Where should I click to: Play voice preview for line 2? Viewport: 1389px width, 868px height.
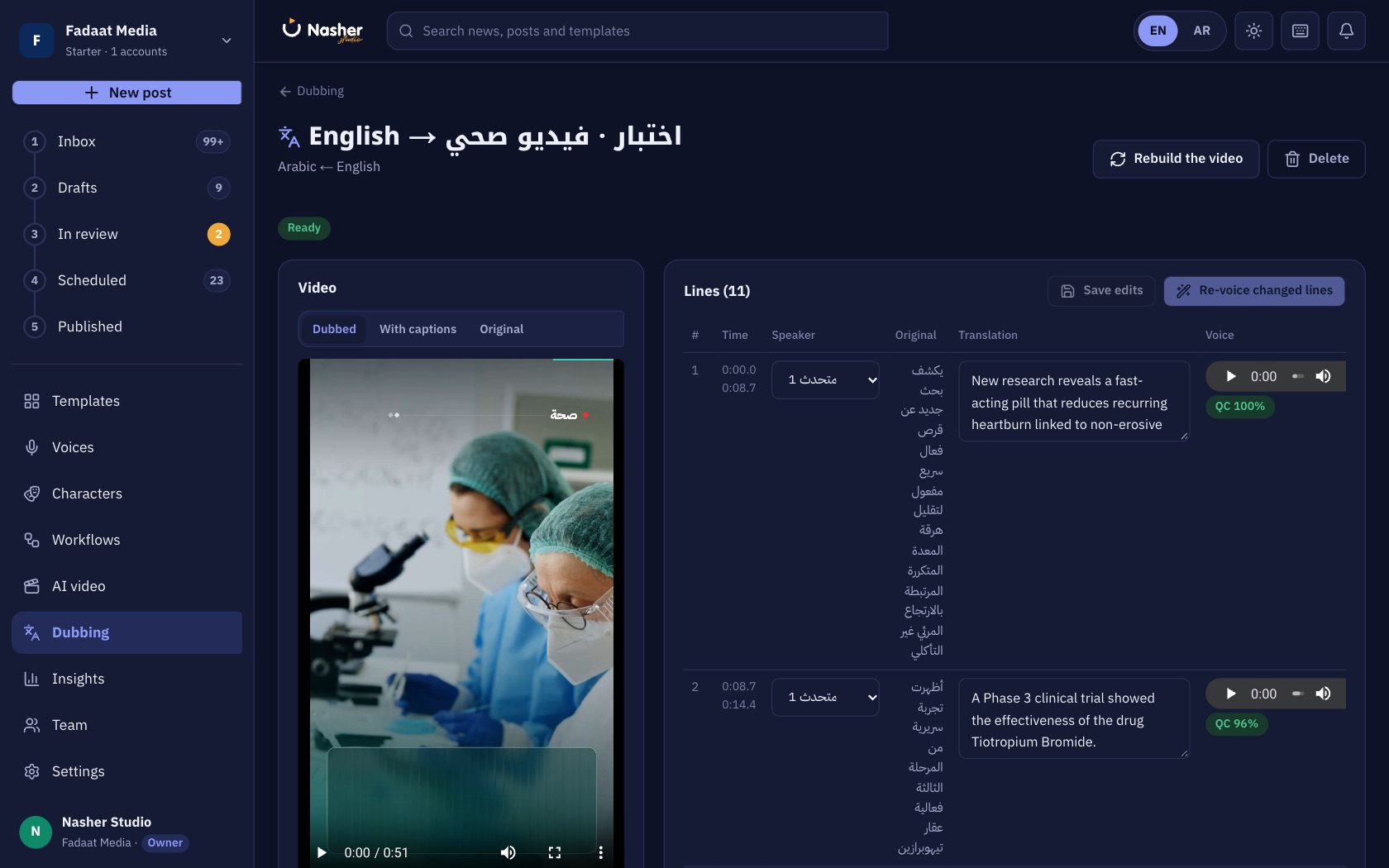coord(1230,694)
